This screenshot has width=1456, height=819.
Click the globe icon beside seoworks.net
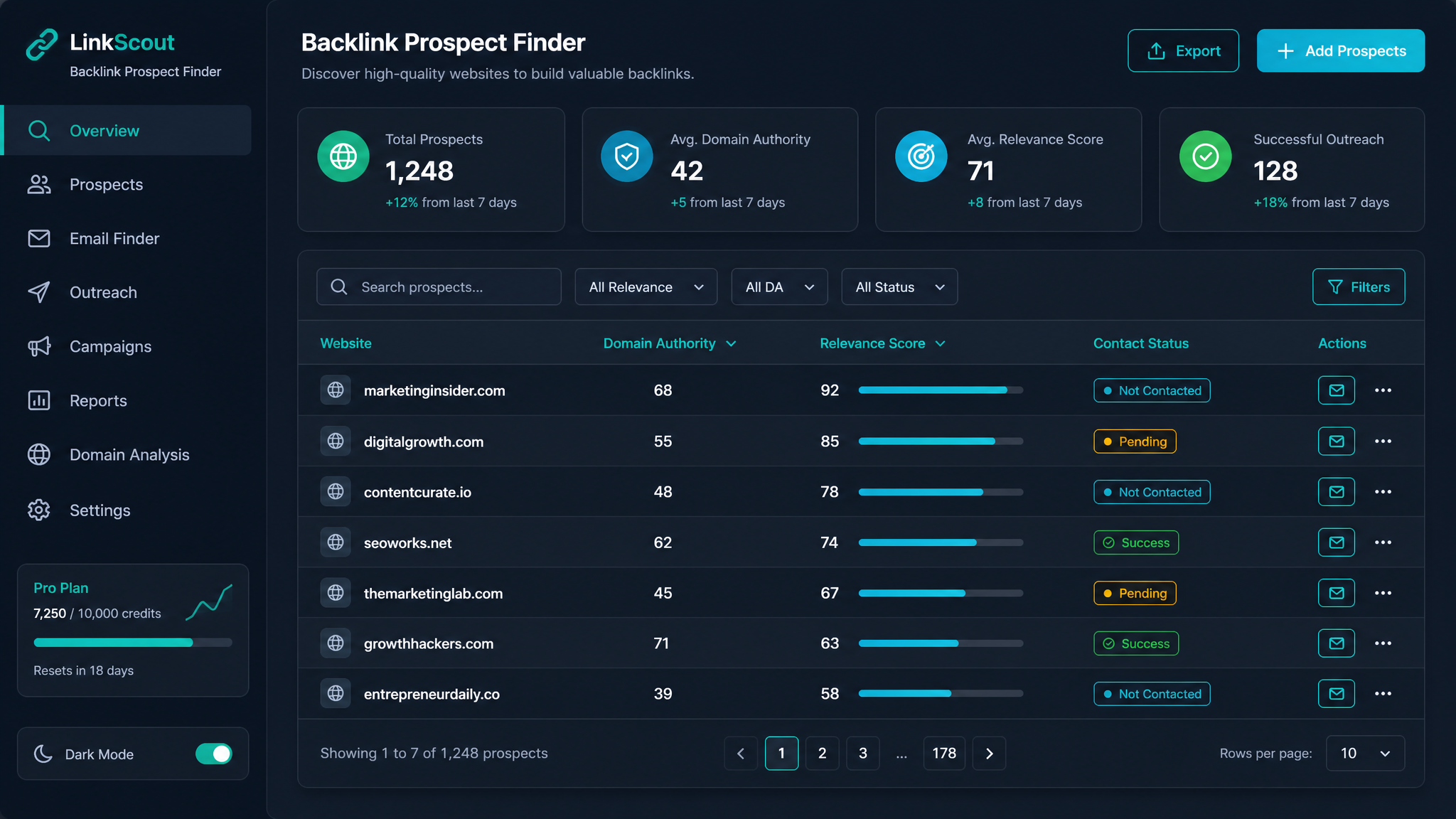pos(336,542)
